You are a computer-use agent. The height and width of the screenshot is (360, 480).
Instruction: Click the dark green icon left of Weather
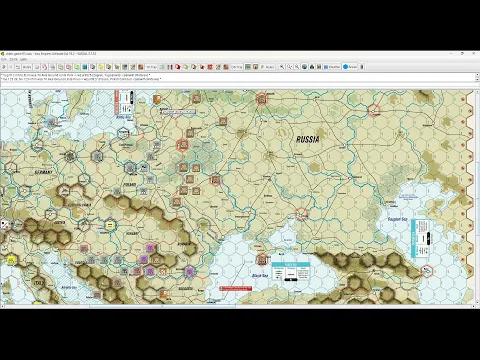[x=319, y=67]
